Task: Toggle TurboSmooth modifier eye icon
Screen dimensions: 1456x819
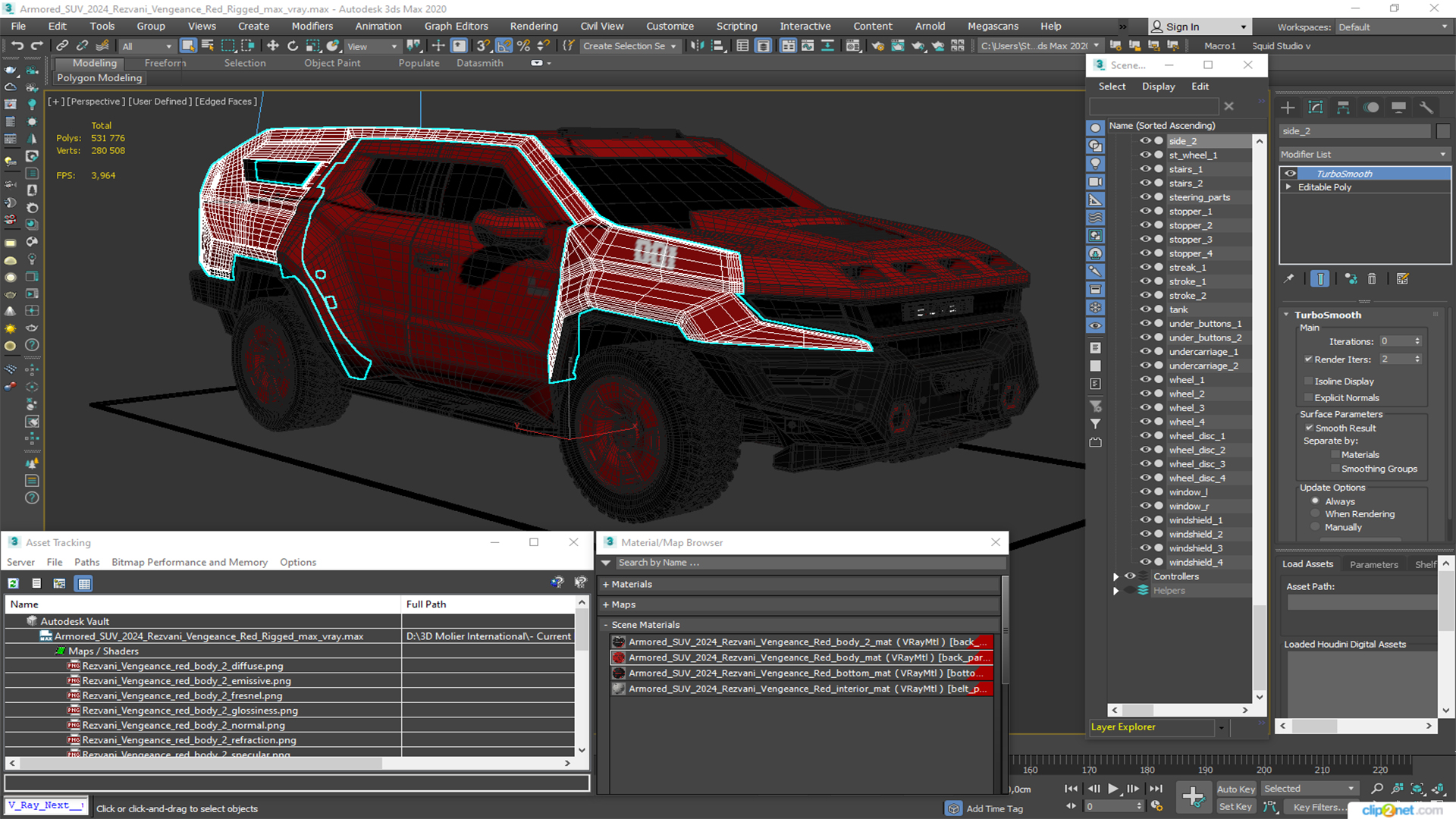Action: click(1290, 174)
